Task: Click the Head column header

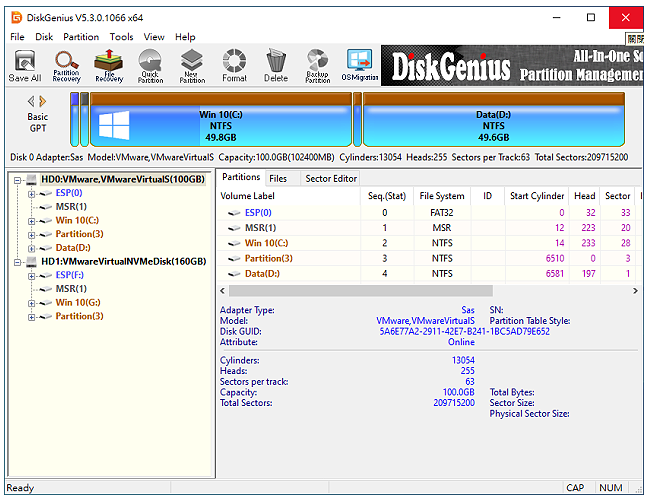Action: [x=585, y=196]
